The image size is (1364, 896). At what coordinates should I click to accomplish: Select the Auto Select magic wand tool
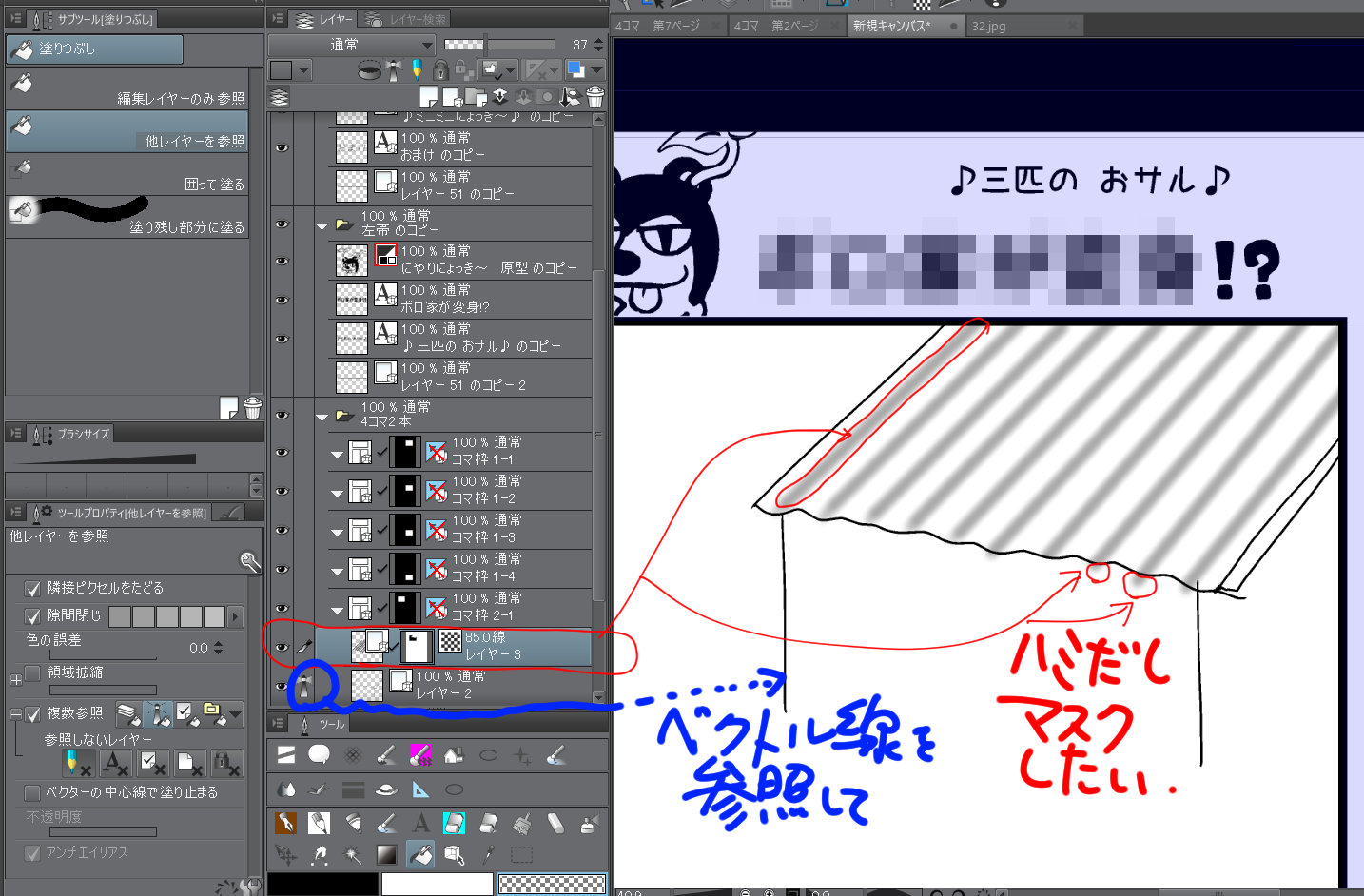(352, 855)
